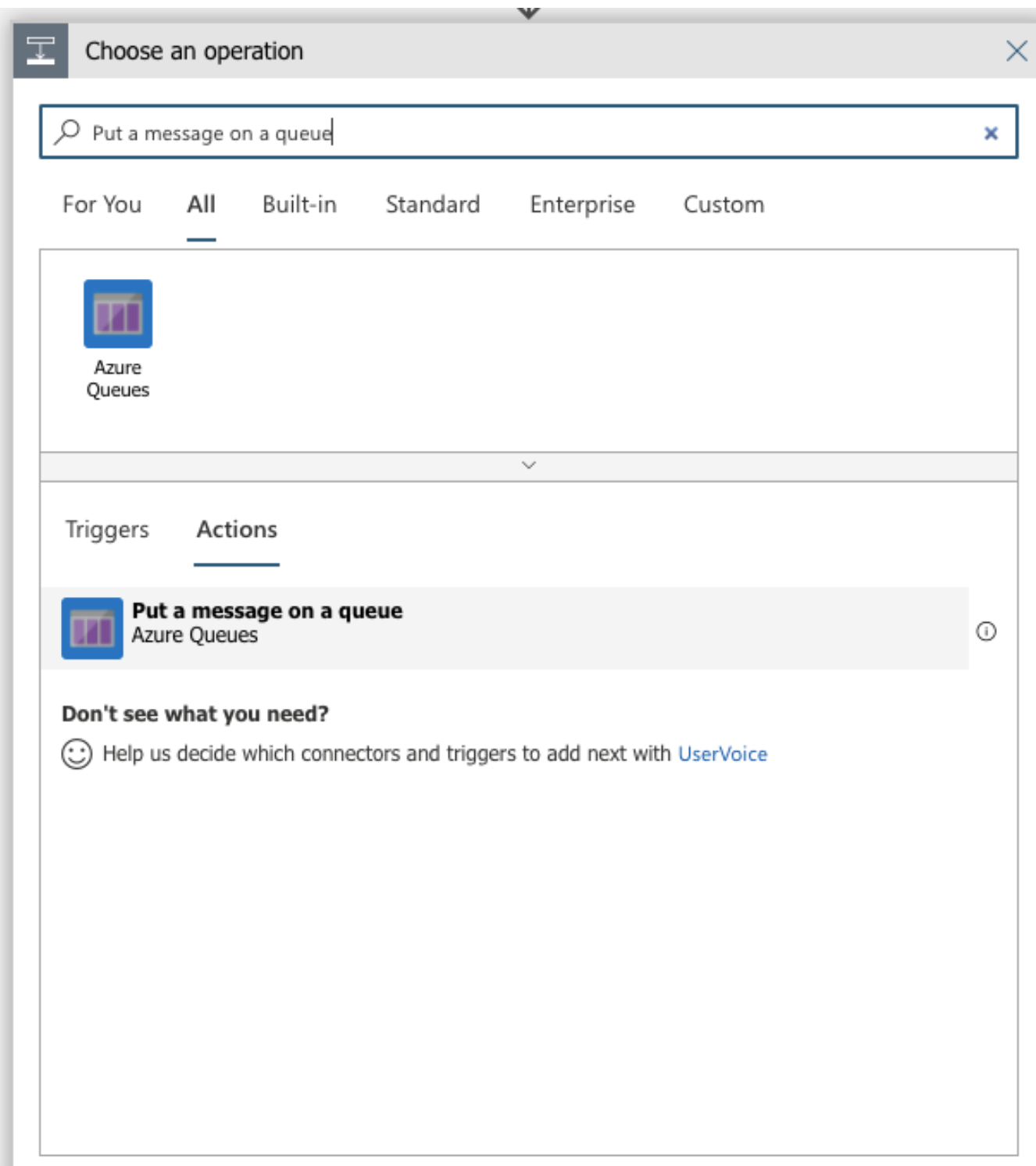This screenshot has width=1036, height=1166.
Task: Click the search magnifier icon
Action: point(67,132)
